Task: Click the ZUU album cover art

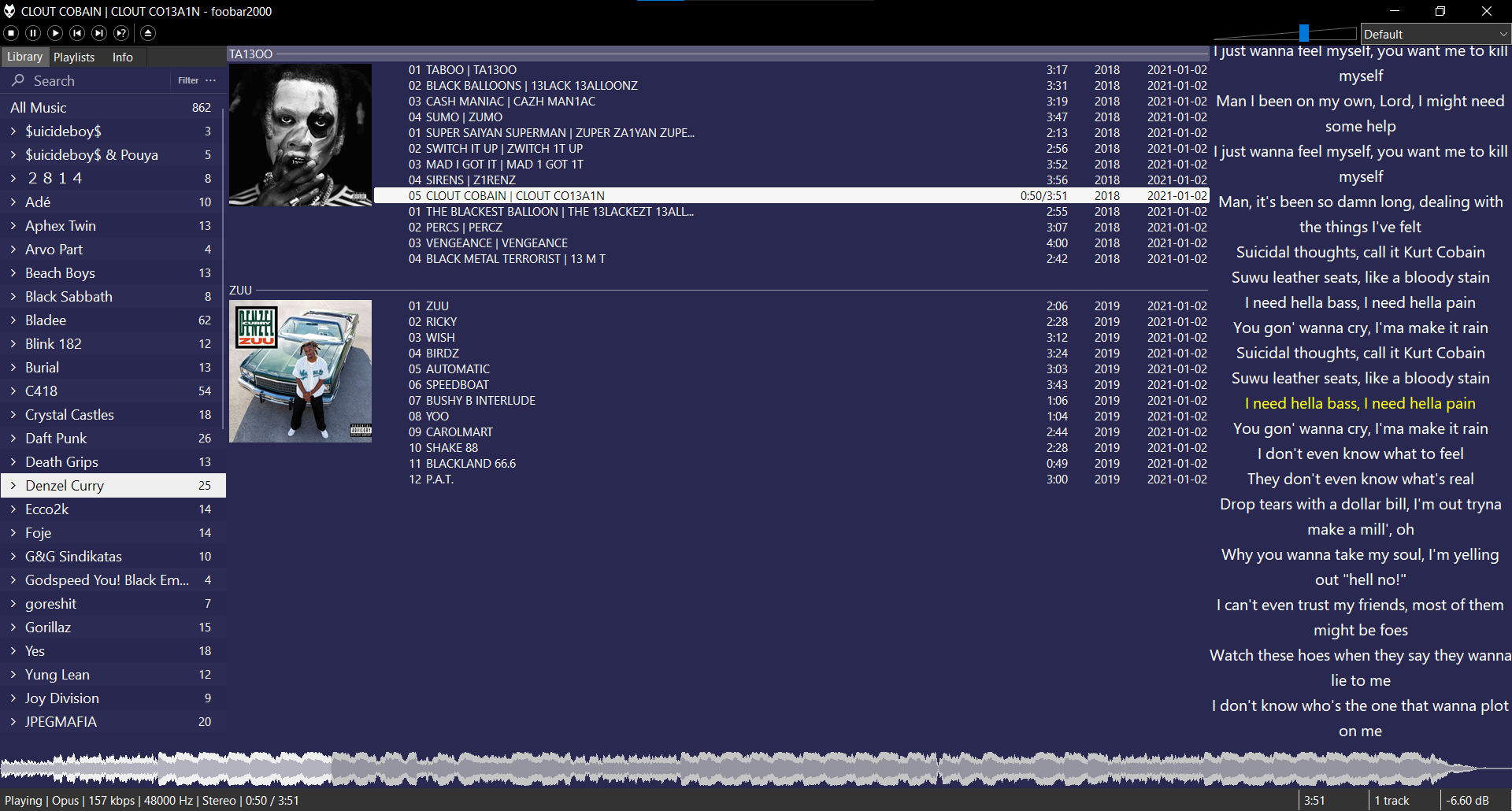Action: [300, 371]
